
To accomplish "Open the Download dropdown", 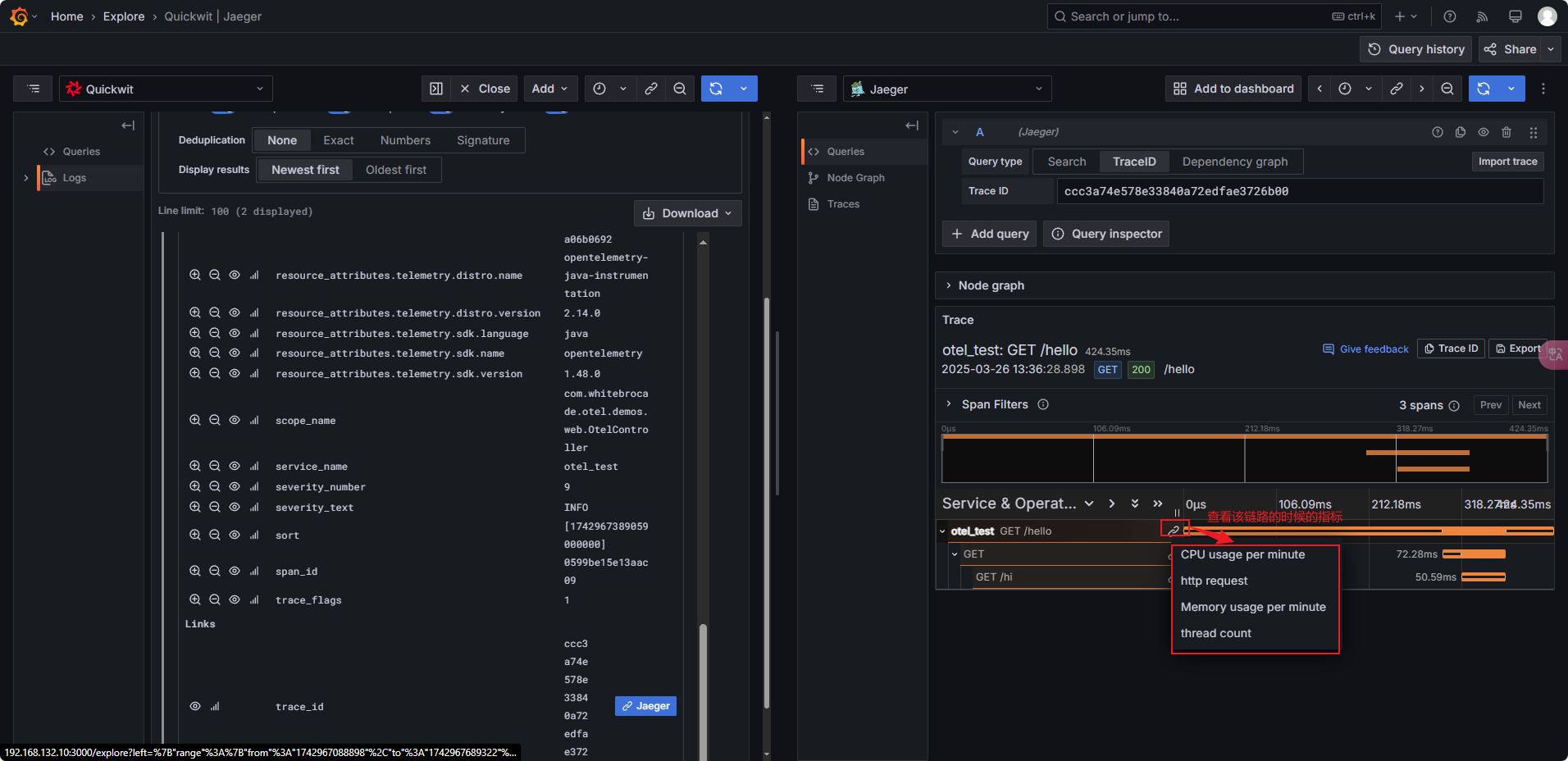I will 688,213.
